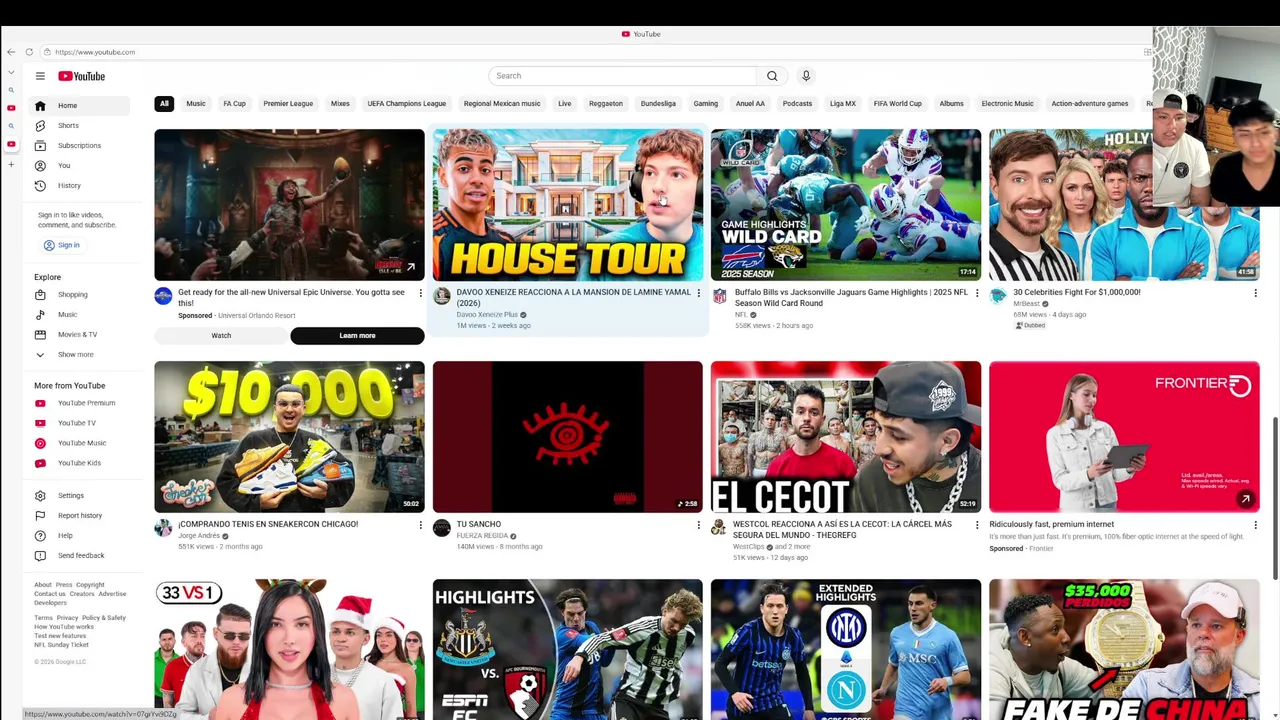Image resolution: width=1280 pixels, height=720 pixels.
Task: Click 'Davoo Xeneize Plus' channel name
Action: pos(487,315)
